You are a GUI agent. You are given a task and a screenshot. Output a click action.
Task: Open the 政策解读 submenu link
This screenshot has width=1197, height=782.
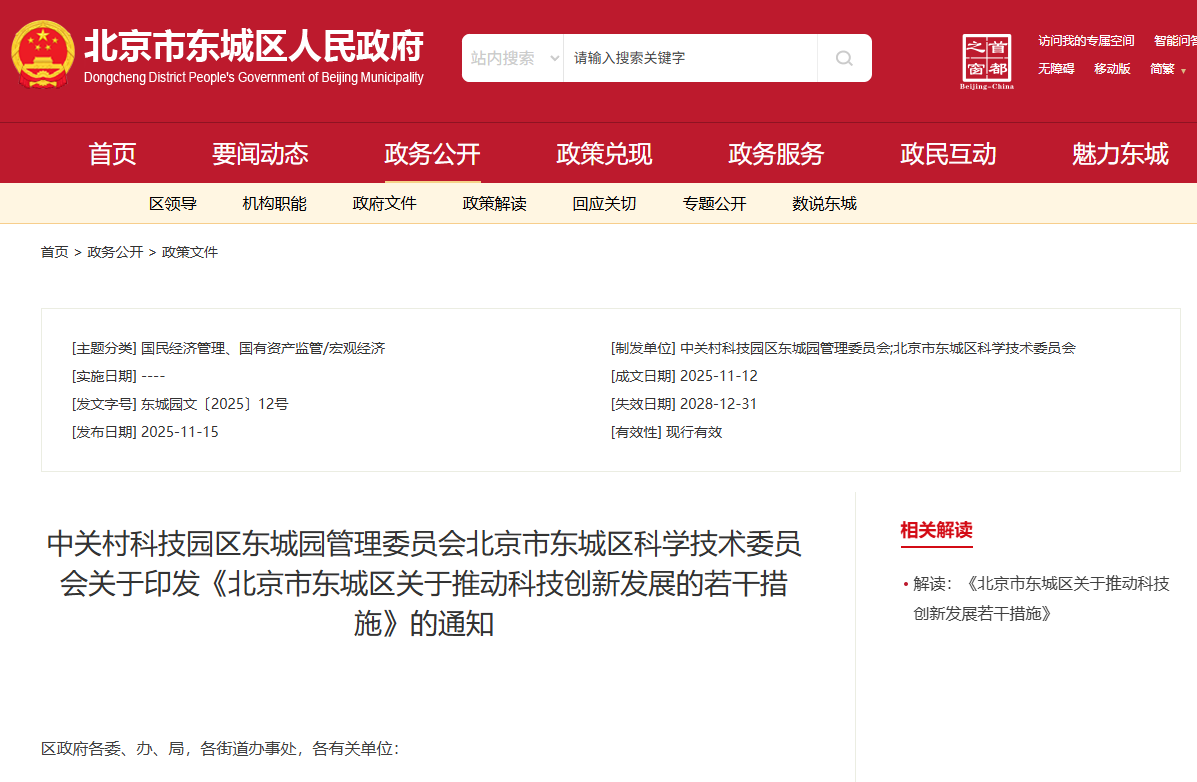click(494, 203)
